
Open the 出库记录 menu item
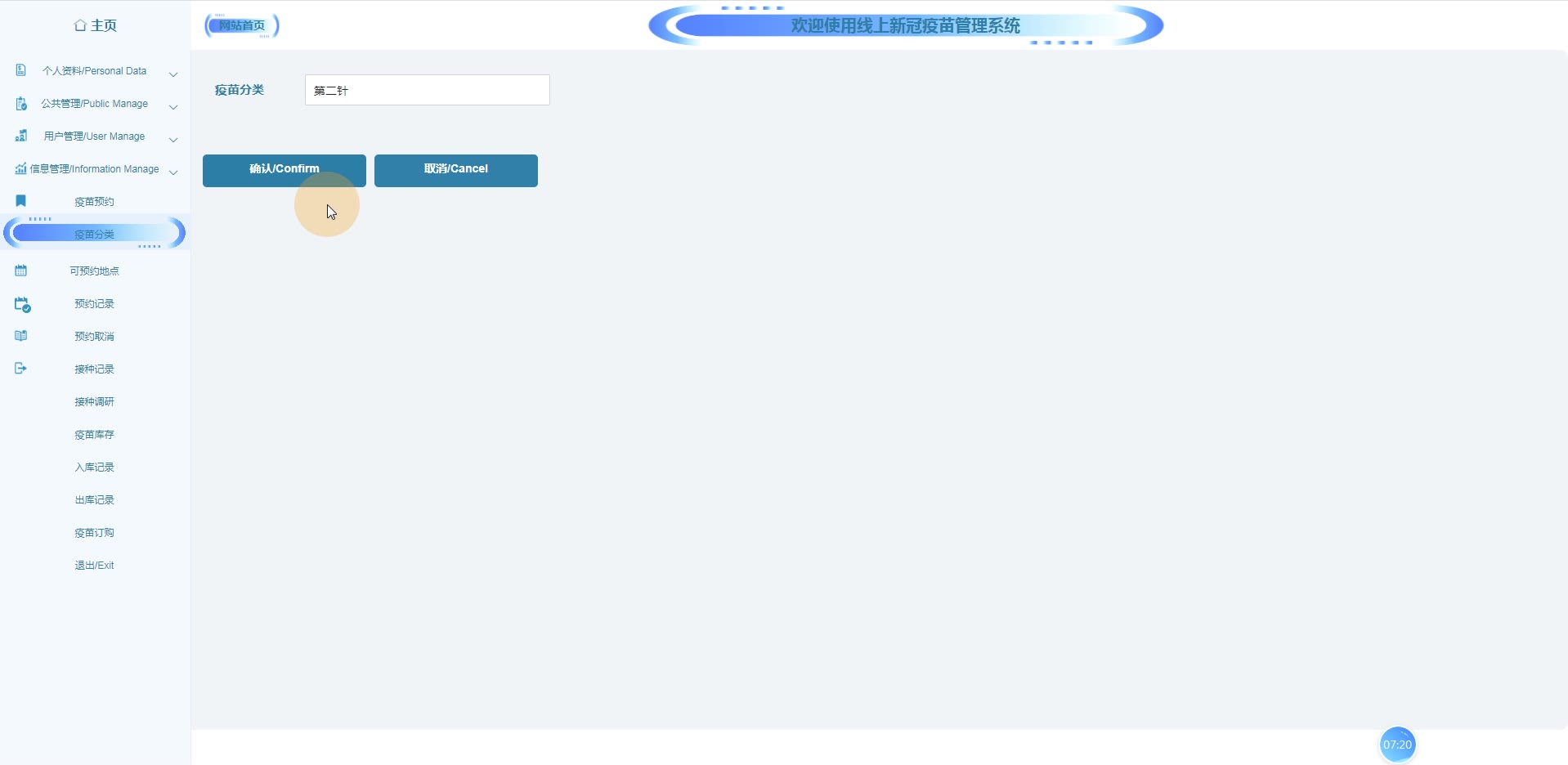pyautogui.click(x=95, y=499)
